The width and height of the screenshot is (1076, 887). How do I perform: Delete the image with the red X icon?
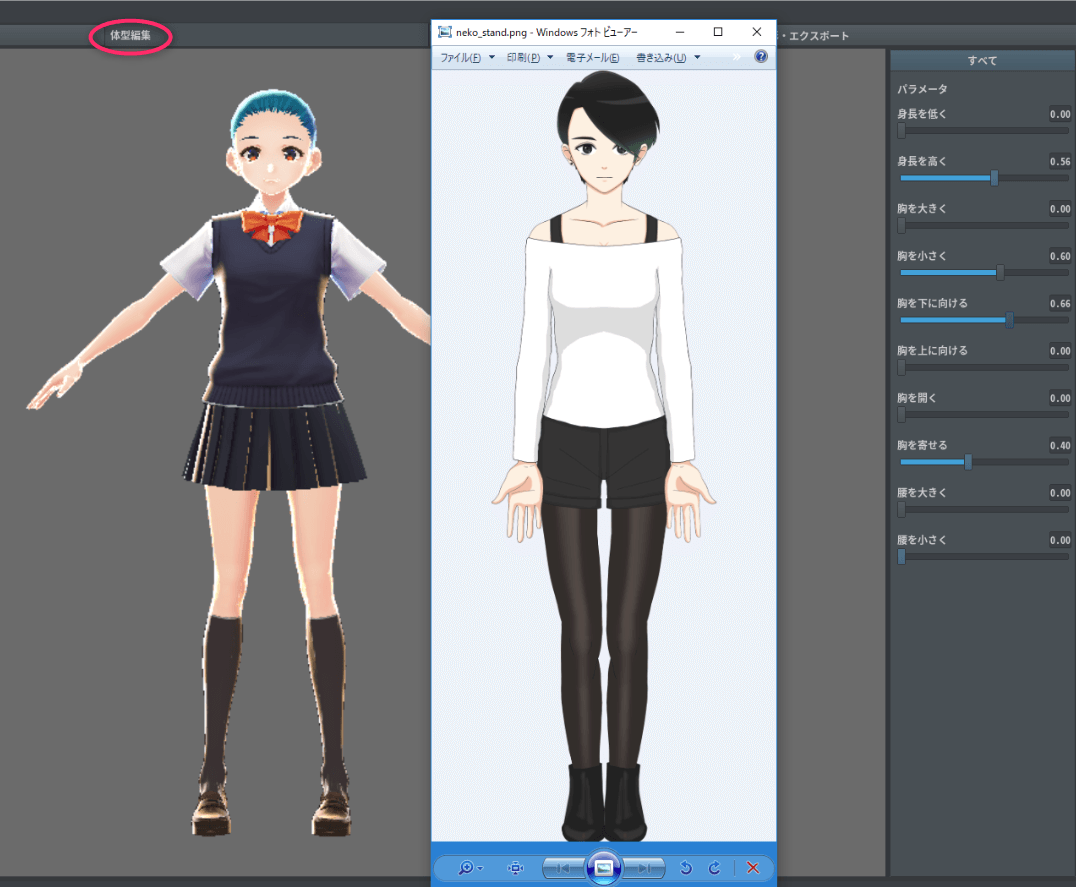[753, 867]
